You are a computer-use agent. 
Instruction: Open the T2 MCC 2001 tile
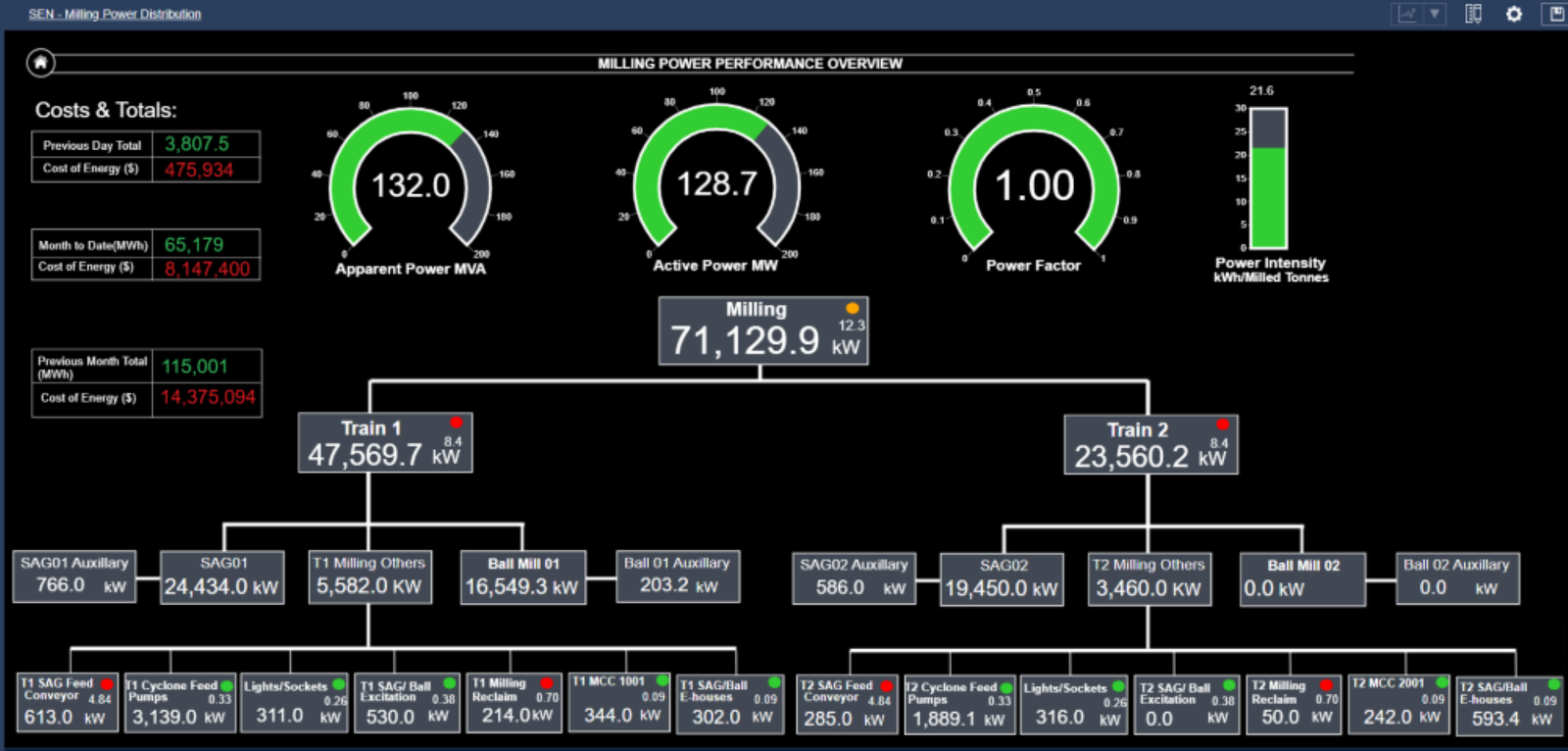1398,705
